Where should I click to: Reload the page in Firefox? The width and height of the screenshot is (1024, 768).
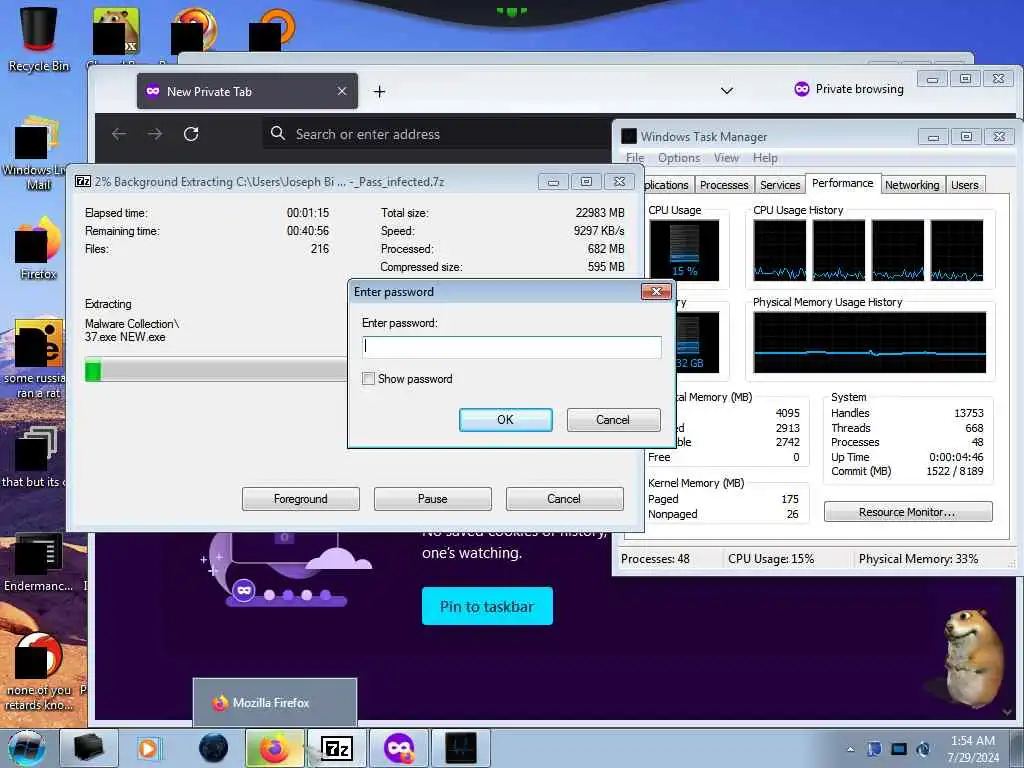(191, 134)
